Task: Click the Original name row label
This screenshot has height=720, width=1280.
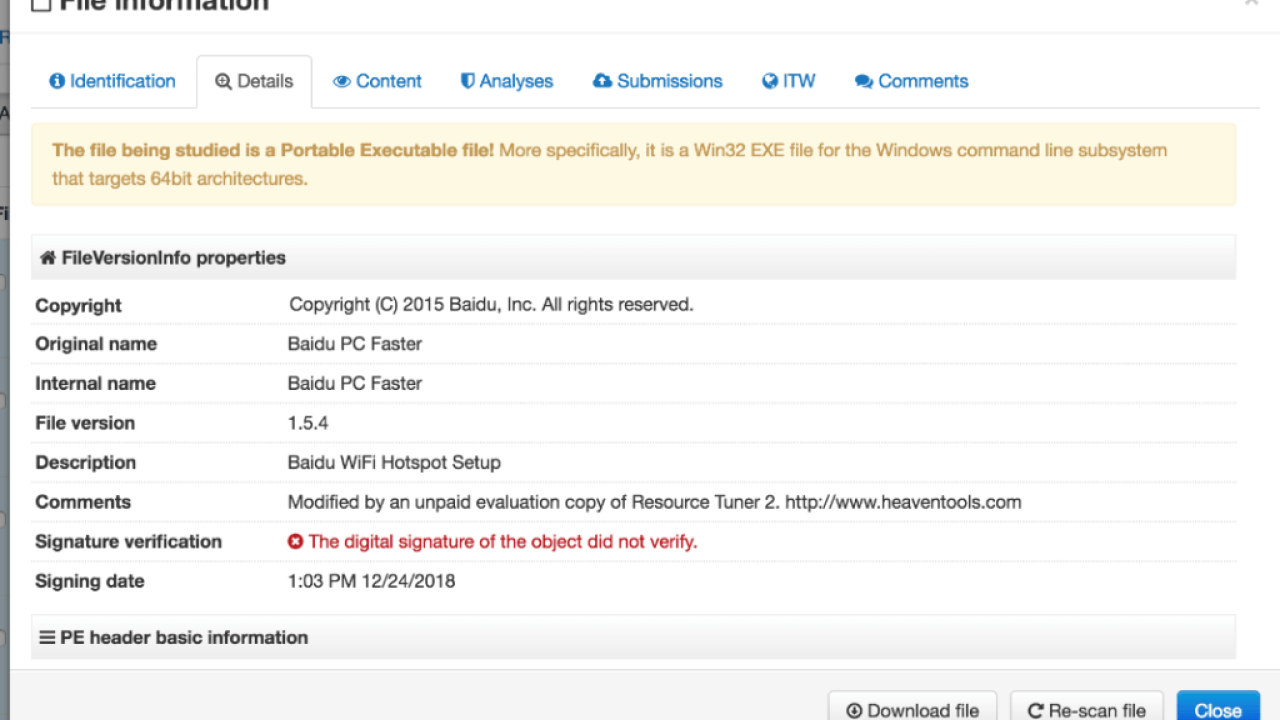Action: point(96,344)
